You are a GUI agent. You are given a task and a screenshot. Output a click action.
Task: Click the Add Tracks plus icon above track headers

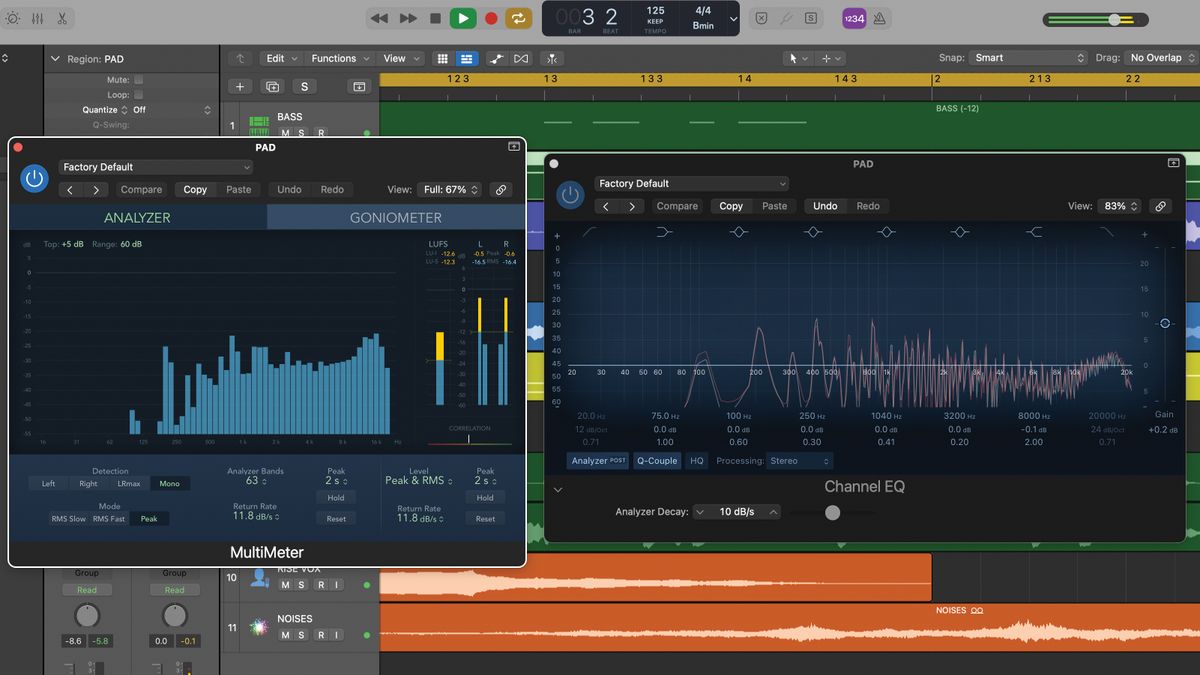click(240, 86)
